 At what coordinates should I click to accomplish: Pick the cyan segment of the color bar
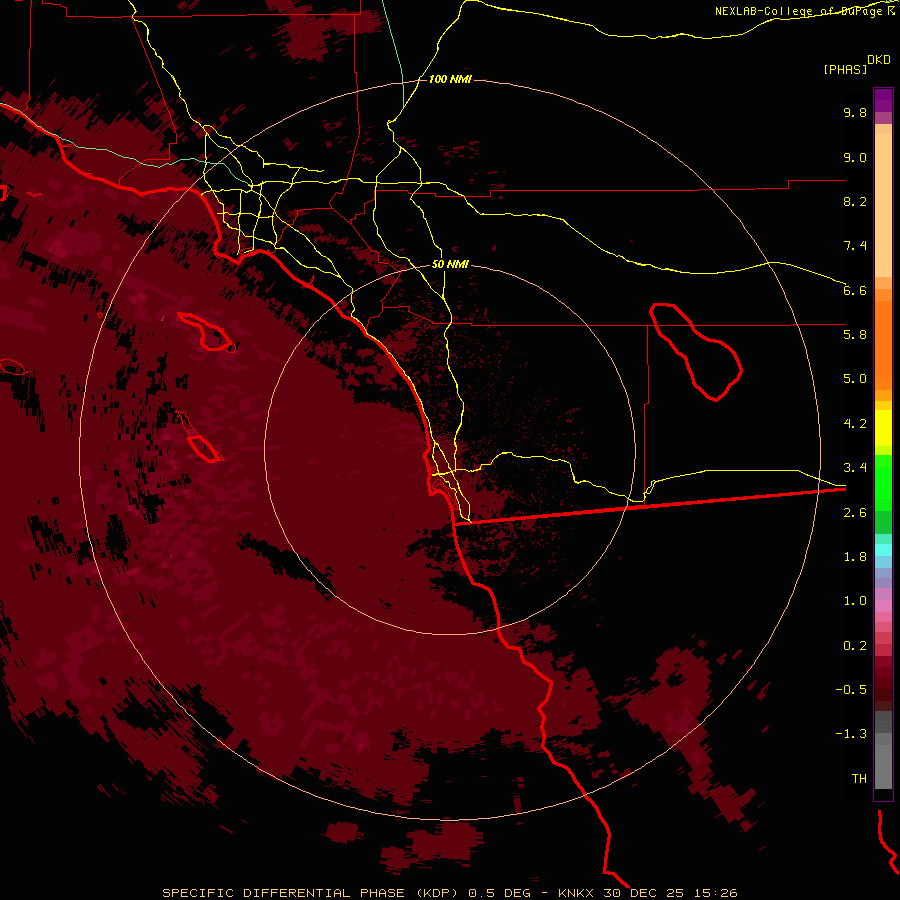883,549
